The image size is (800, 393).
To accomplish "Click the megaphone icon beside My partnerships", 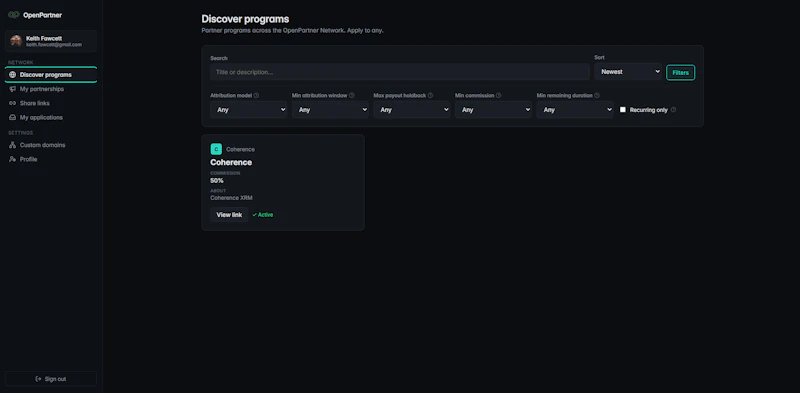I will coord(13,89).
